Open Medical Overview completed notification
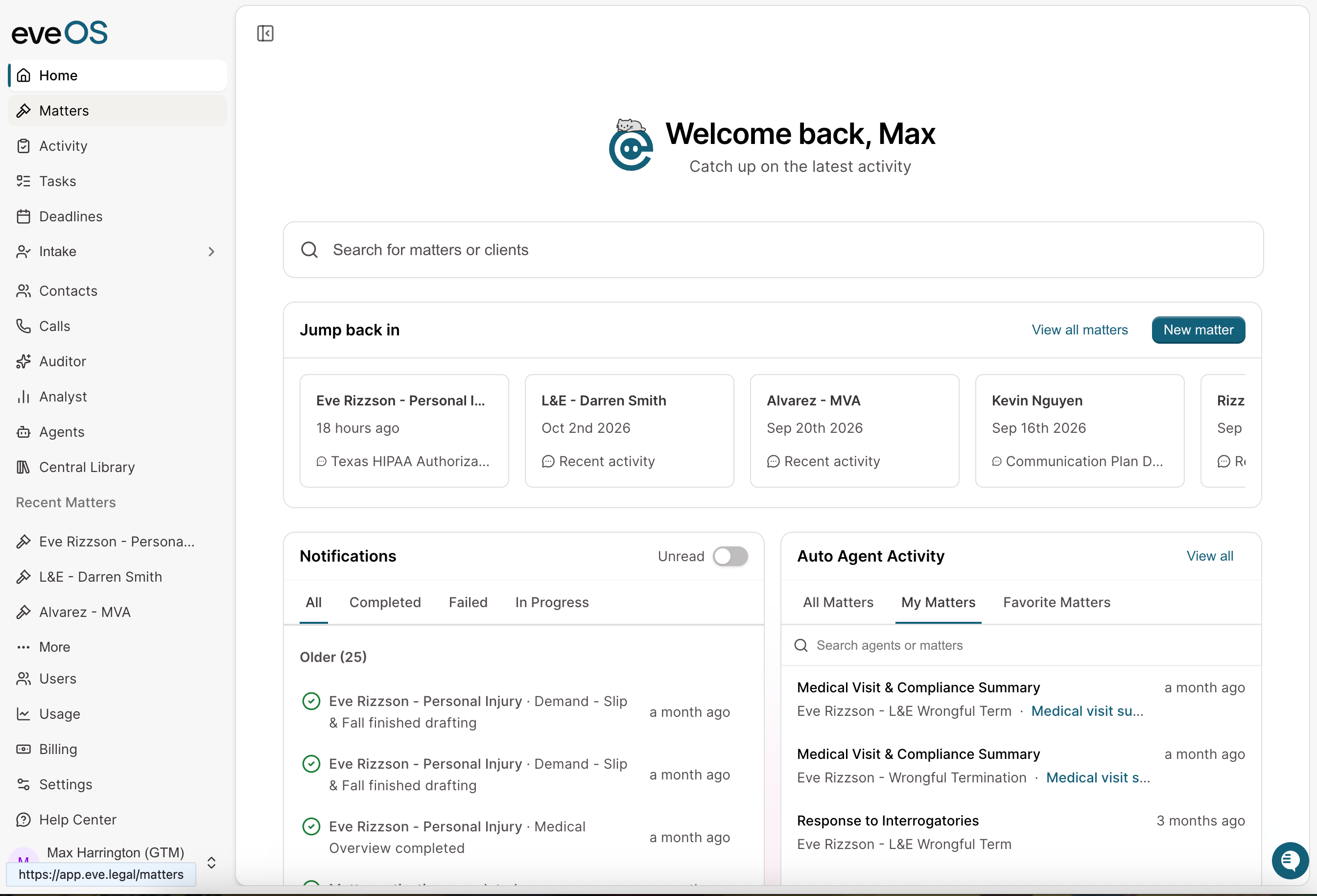 [516, 837]
